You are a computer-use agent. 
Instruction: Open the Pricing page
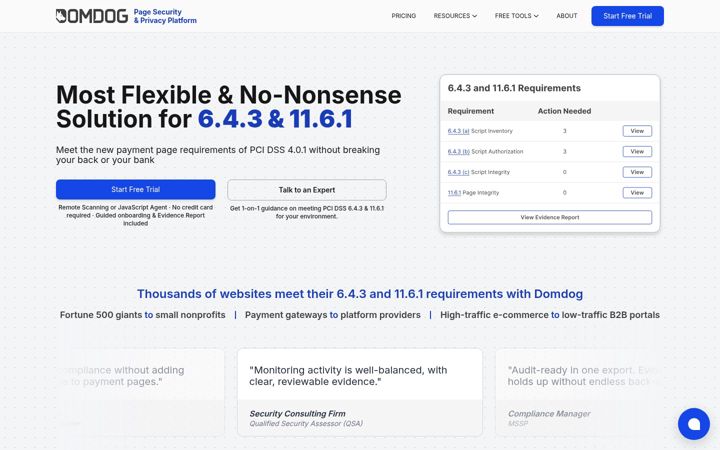404,16
